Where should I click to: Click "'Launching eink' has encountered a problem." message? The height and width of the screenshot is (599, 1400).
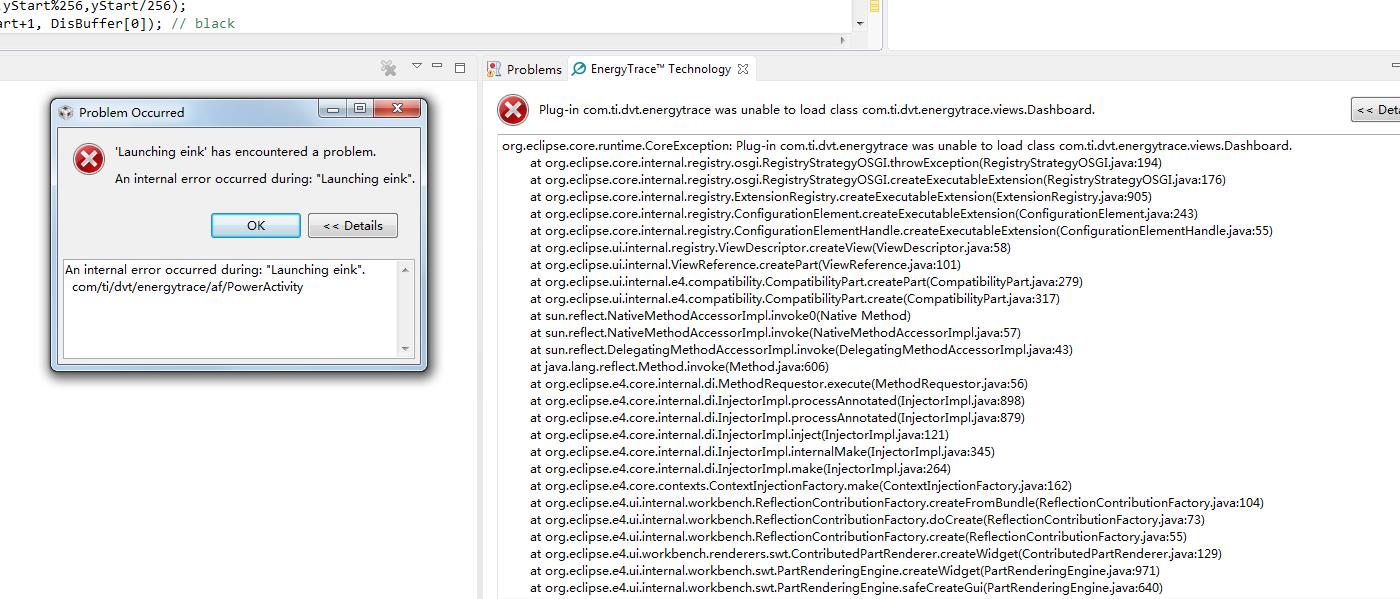(x=246, y=152)
